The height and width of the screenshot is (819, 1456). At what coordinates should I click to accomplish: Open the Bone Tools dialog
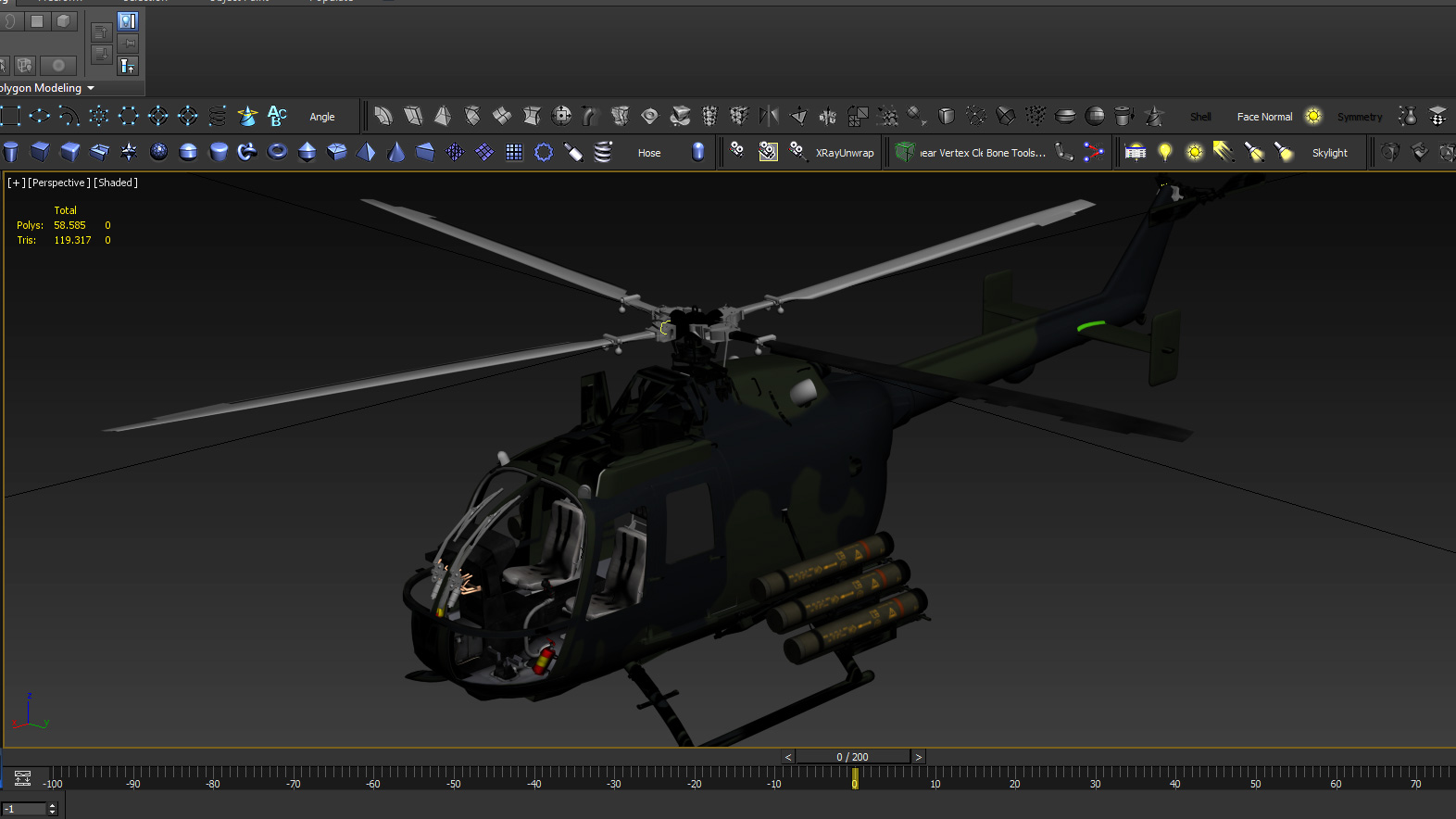[x=1016, y=153]
